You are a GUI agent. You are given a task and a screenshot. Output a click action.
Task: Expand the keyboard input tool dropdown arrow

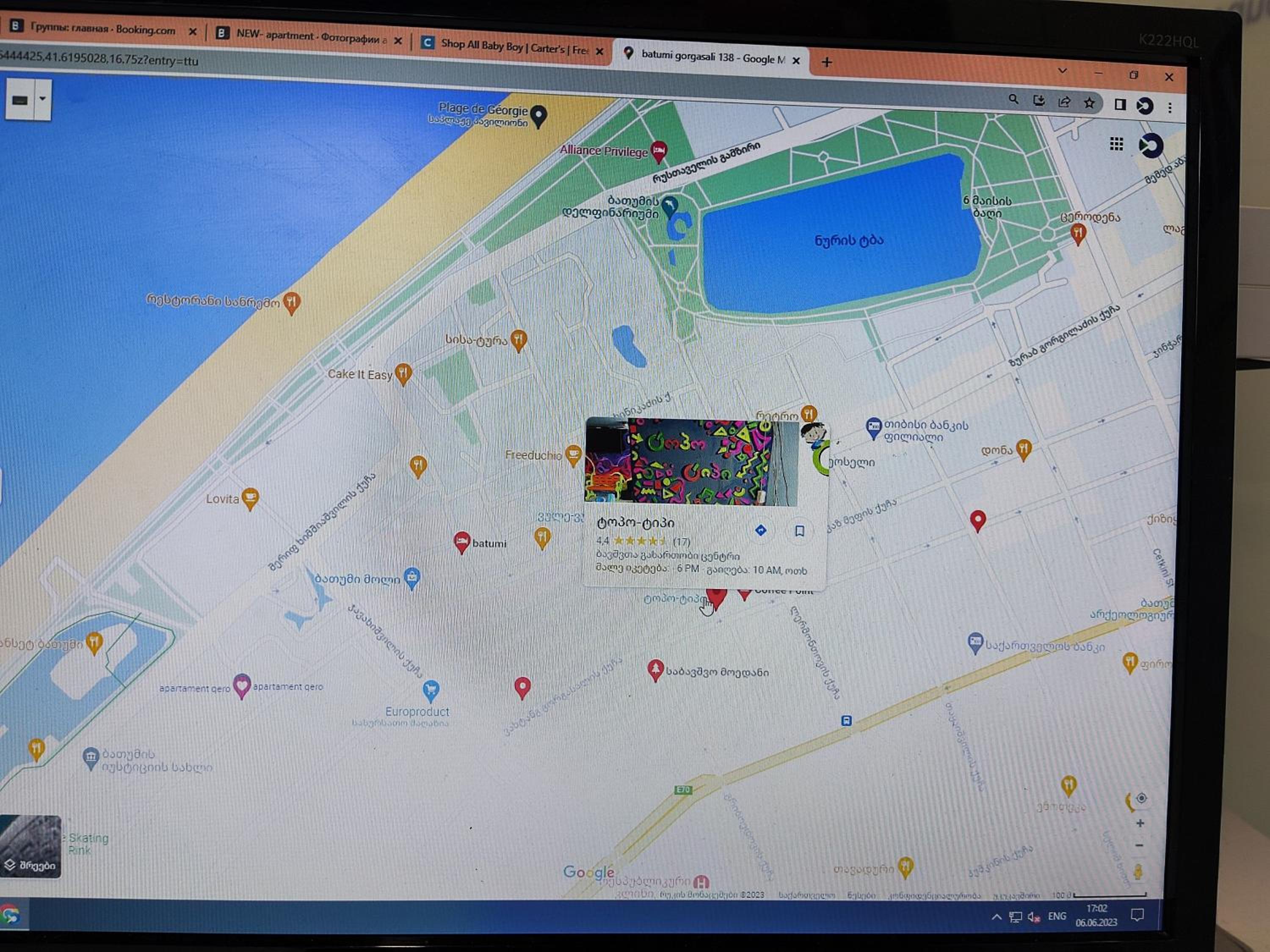[x=42, y=99]
